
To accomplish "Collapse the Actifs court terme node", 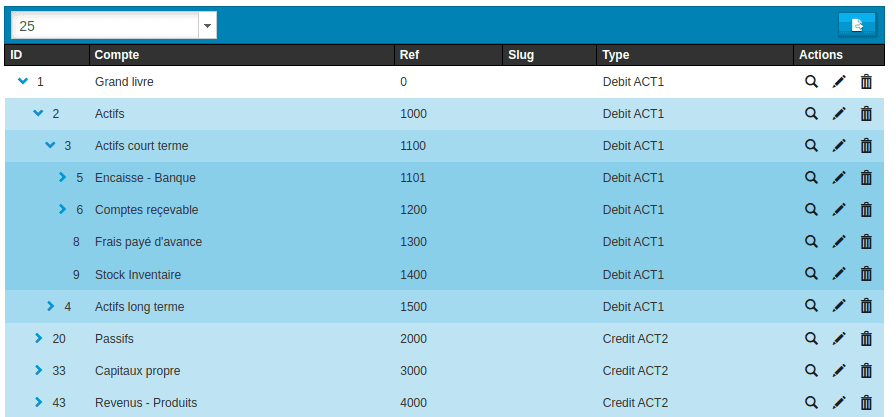I will pos(50,145).
